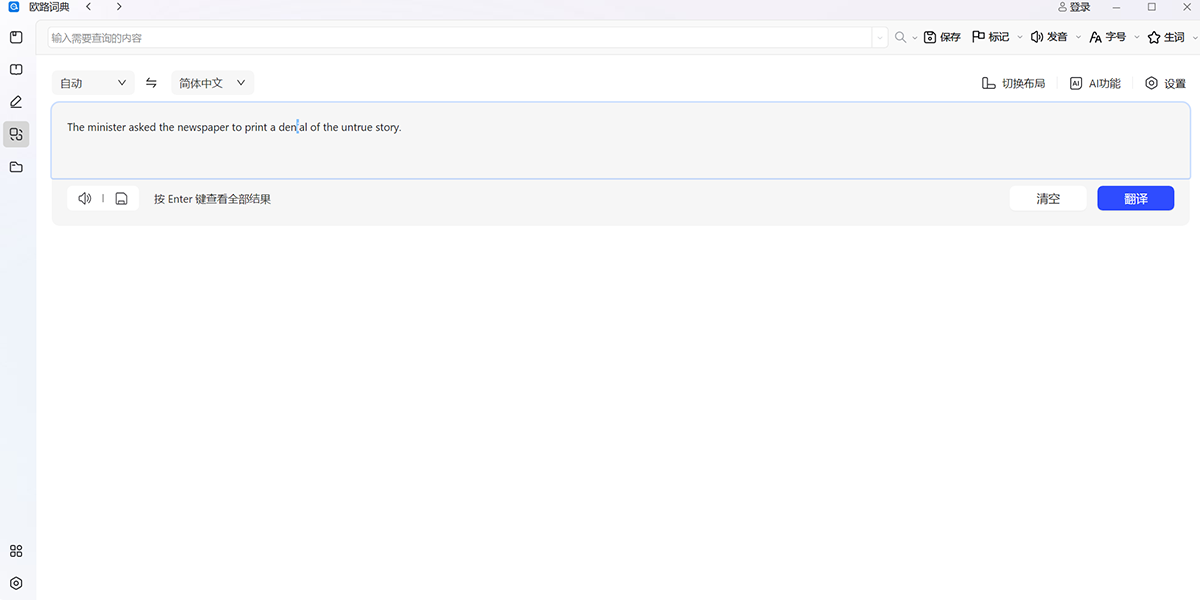
Task: Click the 翻译 translate button
Action: pyautogui.click(x=1136, y=199)
